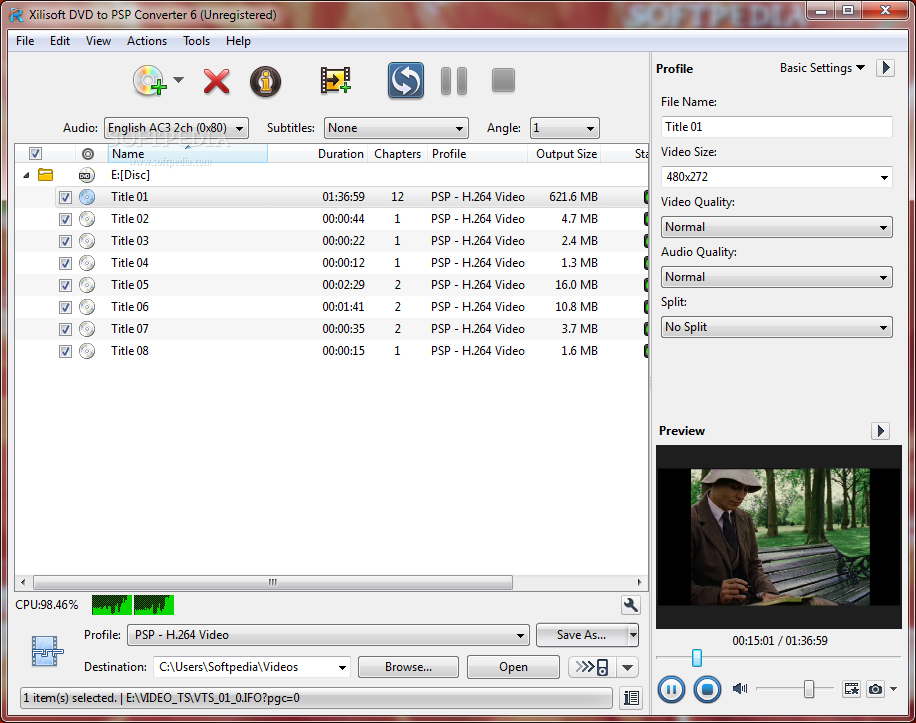Open dropdown next to PSP transfer icon
Viewport: 916px width, 723px height.
627,667
